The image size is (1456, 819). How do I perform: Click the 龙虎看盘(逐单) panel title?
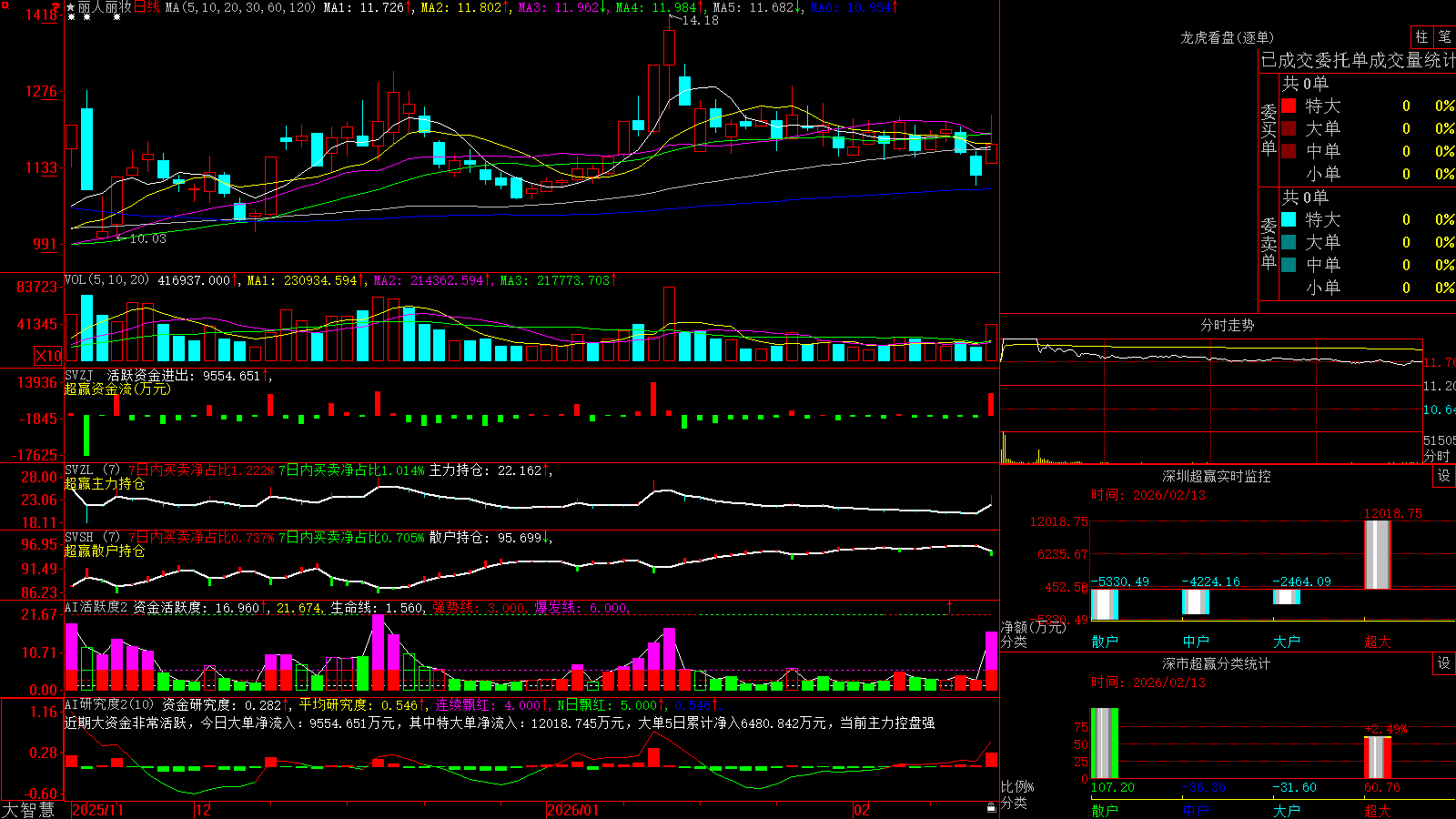(x=1227, y=37)
